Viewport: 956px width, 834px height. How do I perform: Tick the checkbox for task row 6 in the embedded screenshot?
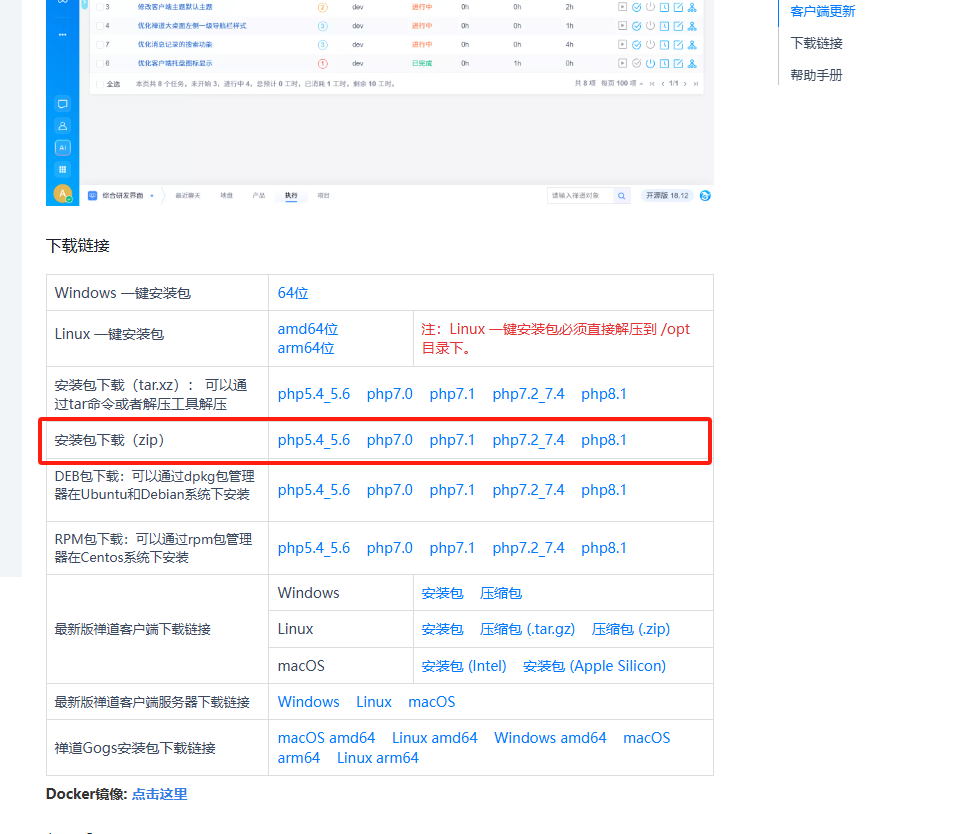pyautogui.click(x=100, y=63)
